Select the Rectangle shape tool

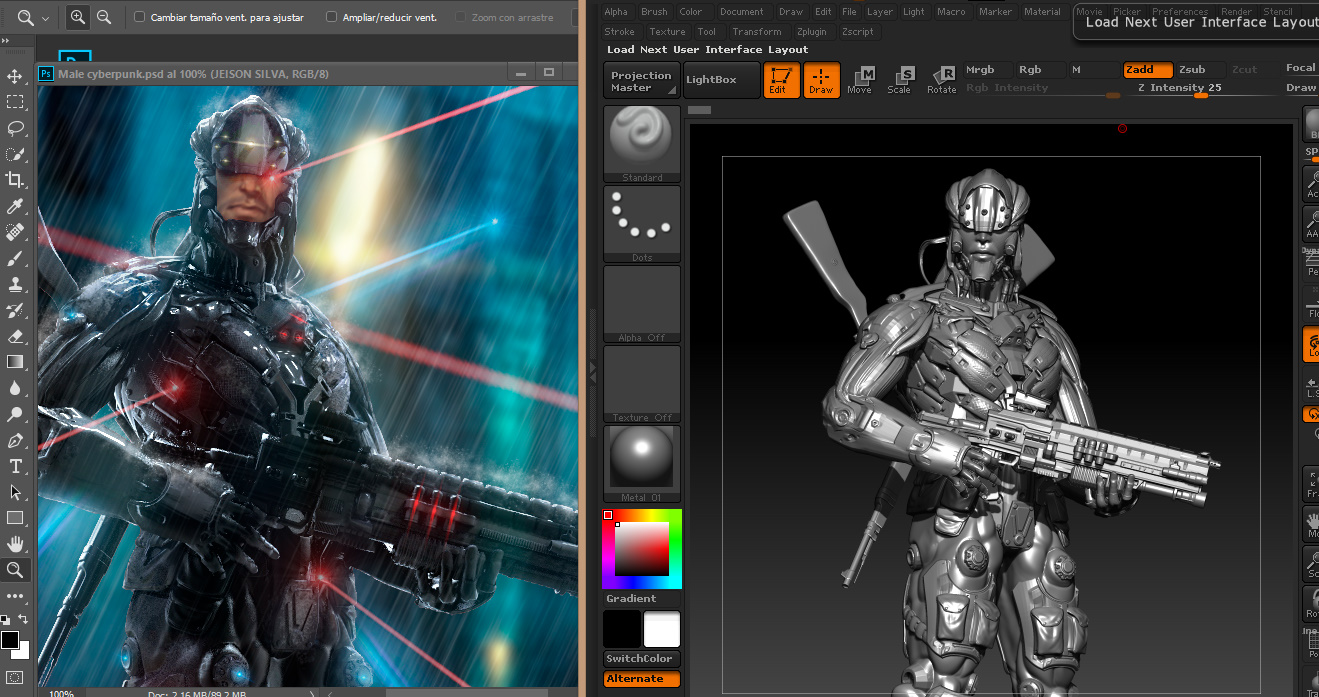tap(15, 518)
